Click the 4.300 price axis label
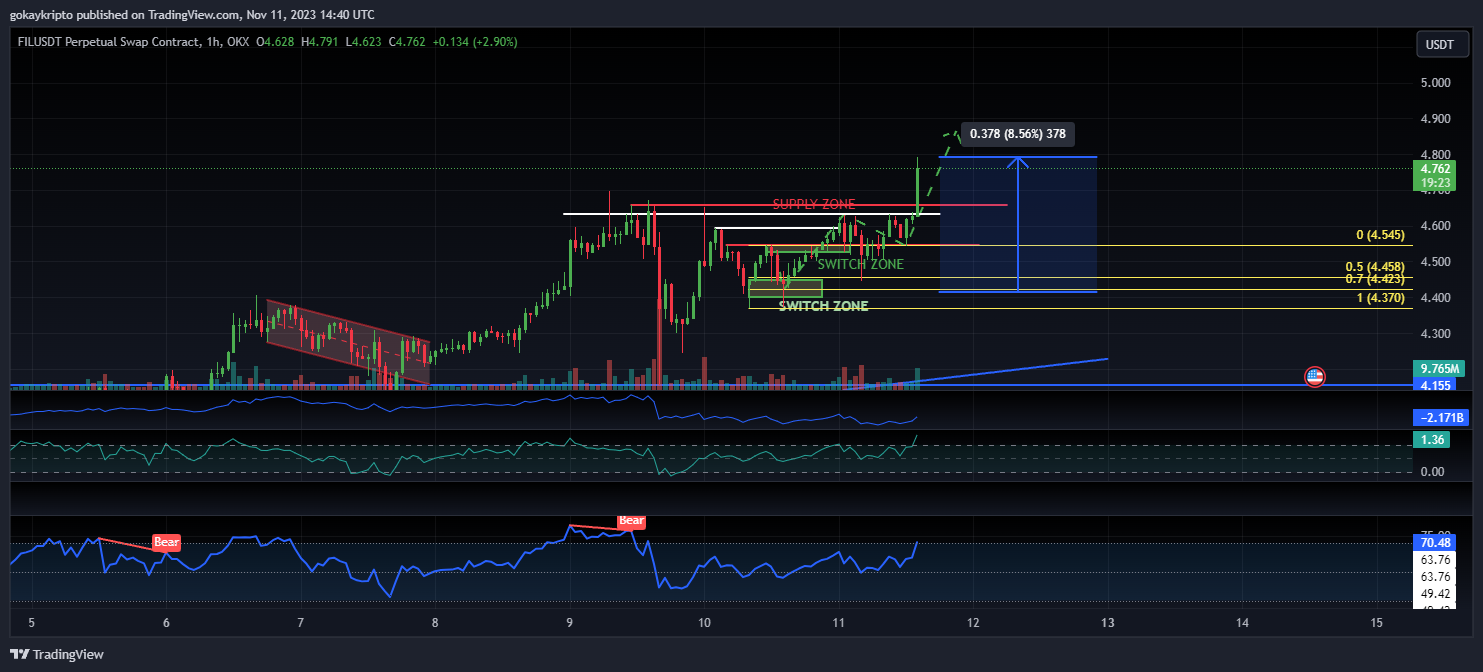The image size is (1483, 672). (x=1435, y=333)
